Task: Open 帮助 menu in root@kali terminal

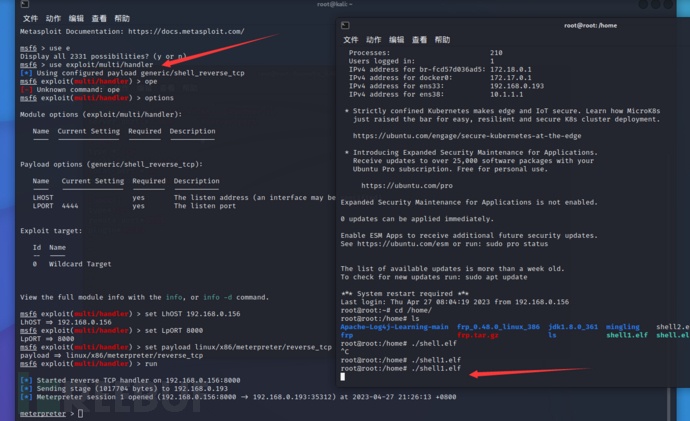Action: (x=122, y=18)
